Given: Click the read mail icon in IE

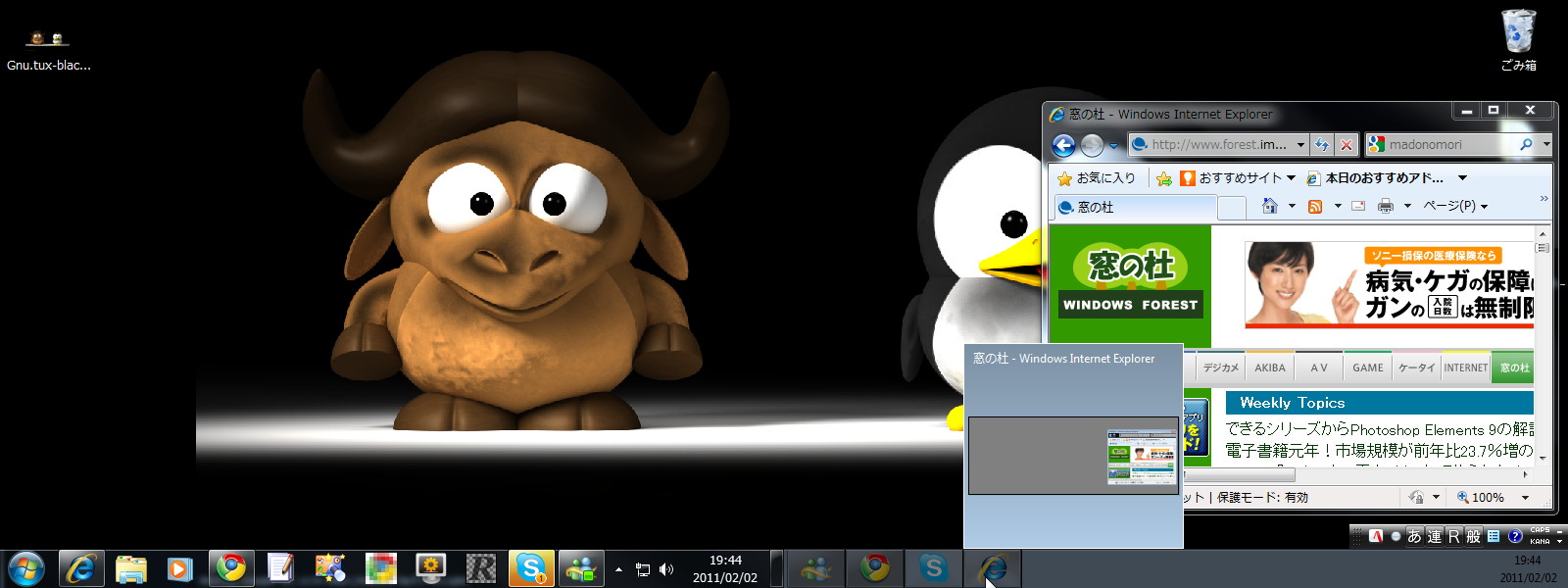Looking at the screenshot, I should pos(1358,206).
